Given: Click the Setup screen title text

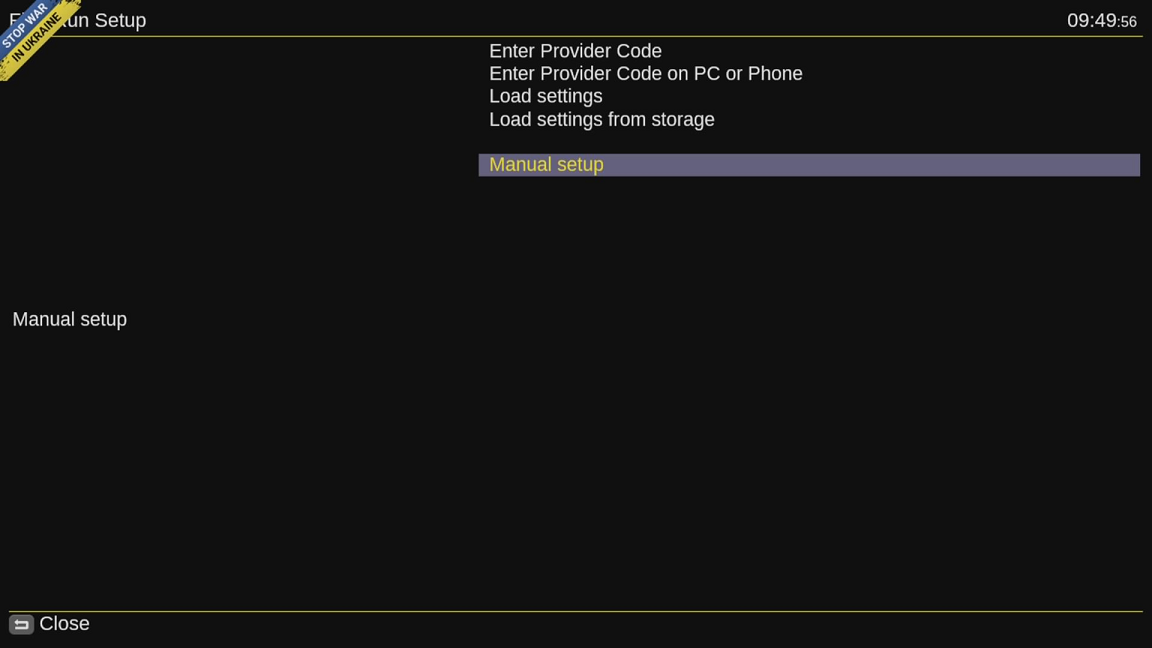Looking at the screenshot, I should coord(120,21).
